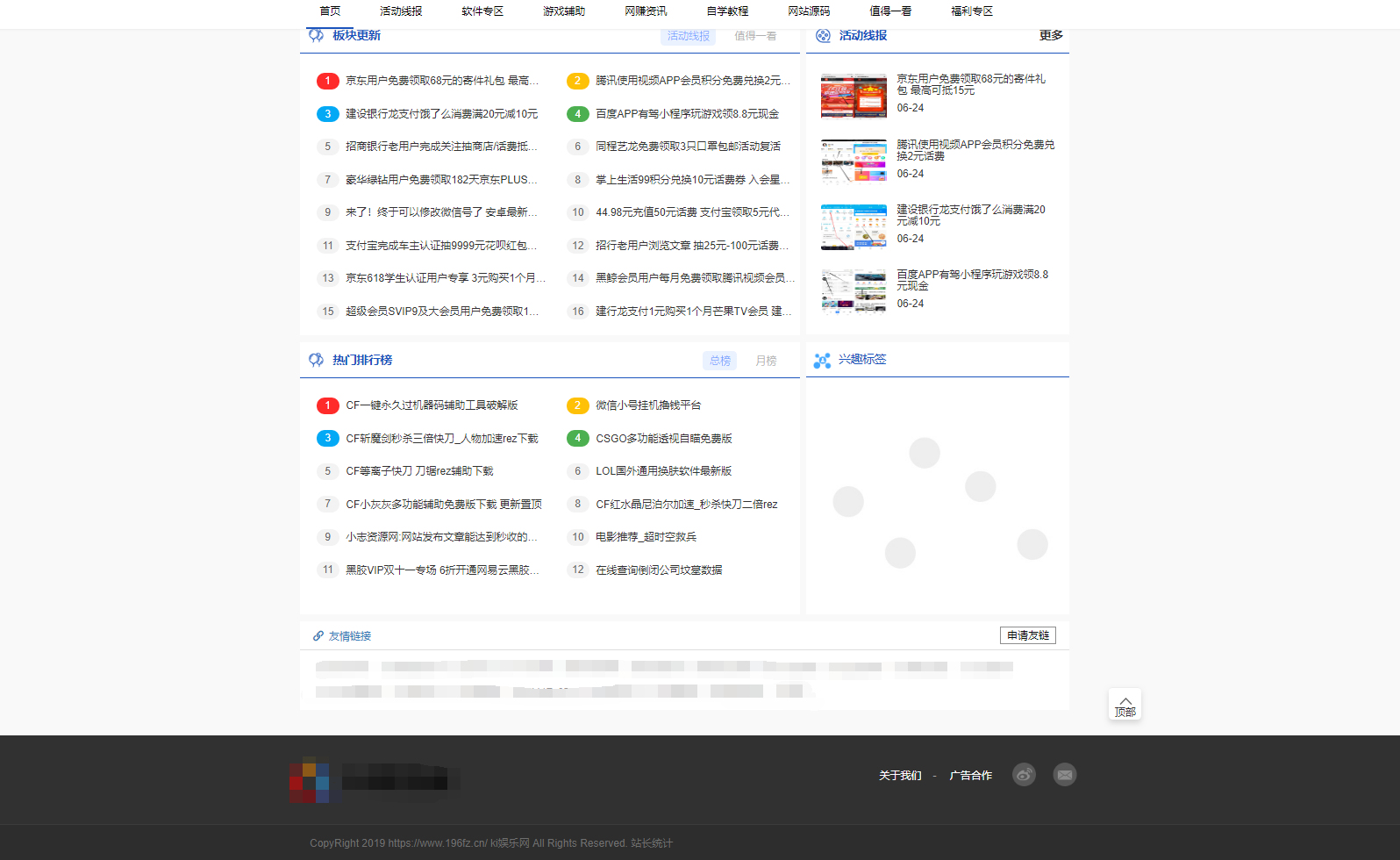
Task: Open item 15 超级会员SVIP9及大会员用户
Action: click(x=442, y=312)
